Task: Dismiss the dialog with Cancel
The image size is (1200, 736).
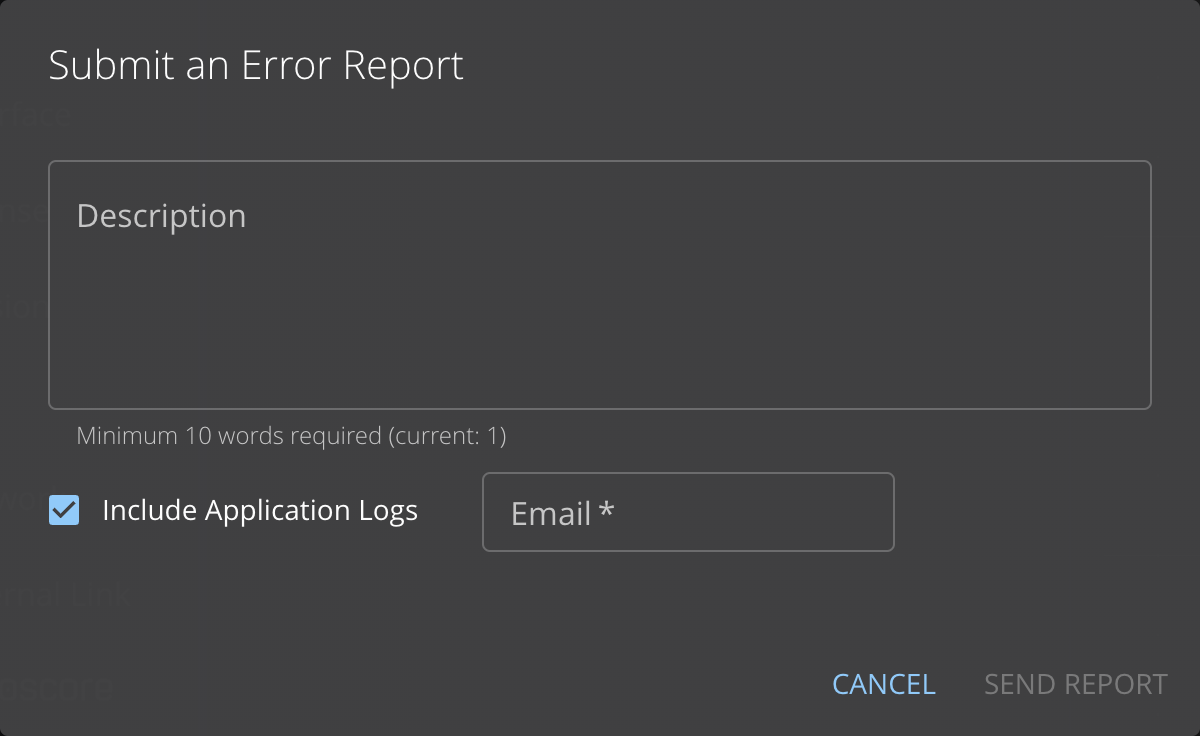Action: pos(884,684)
